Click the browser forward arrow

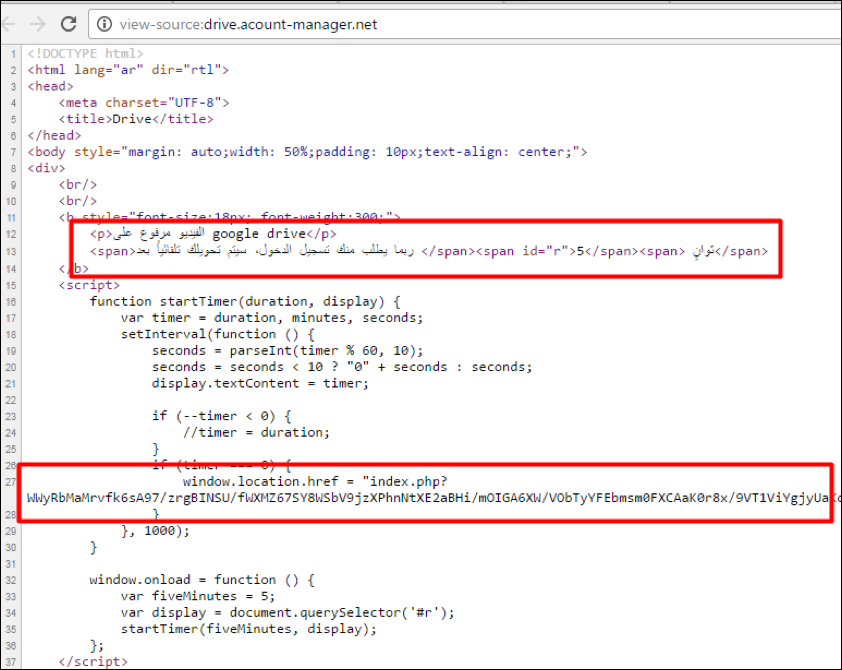(x=38, y=24)
